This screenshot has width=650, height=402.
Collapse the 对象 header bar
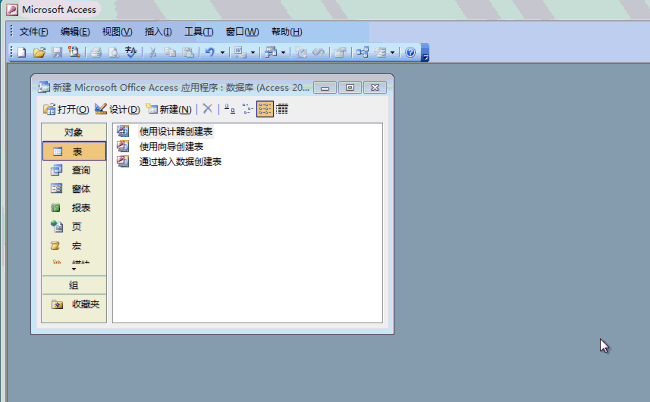pyautogui.click(x=74, y=132)
